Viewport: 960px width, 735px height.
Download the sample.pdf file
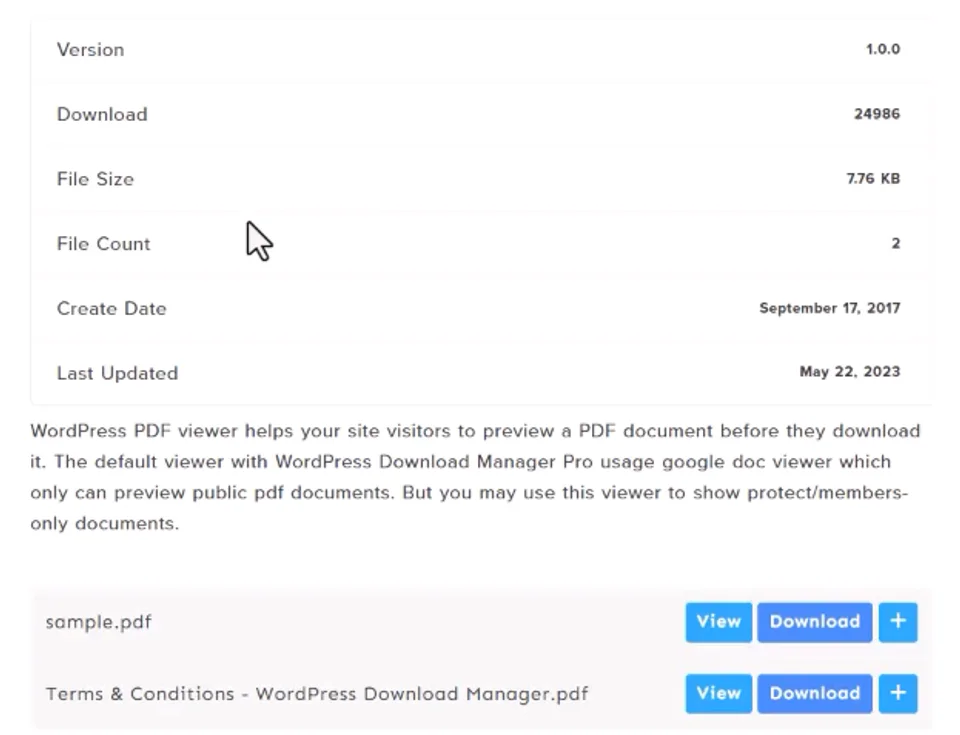(x=814, y=622)
